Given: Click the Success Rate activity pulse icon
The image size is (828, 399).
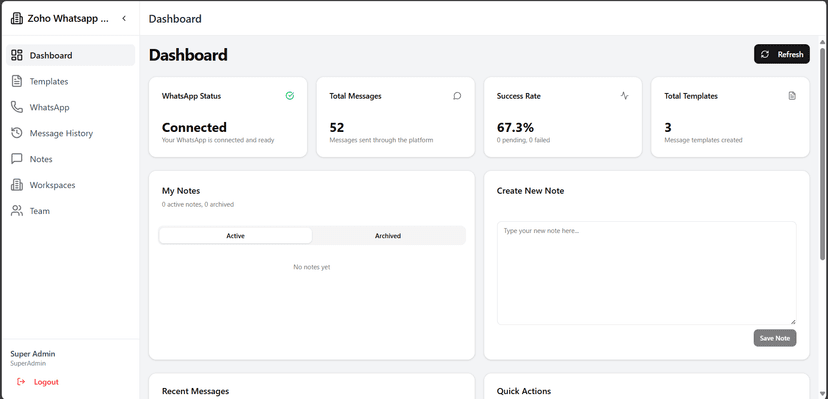Looking at the screenshot, I should [x=625, y=96].
